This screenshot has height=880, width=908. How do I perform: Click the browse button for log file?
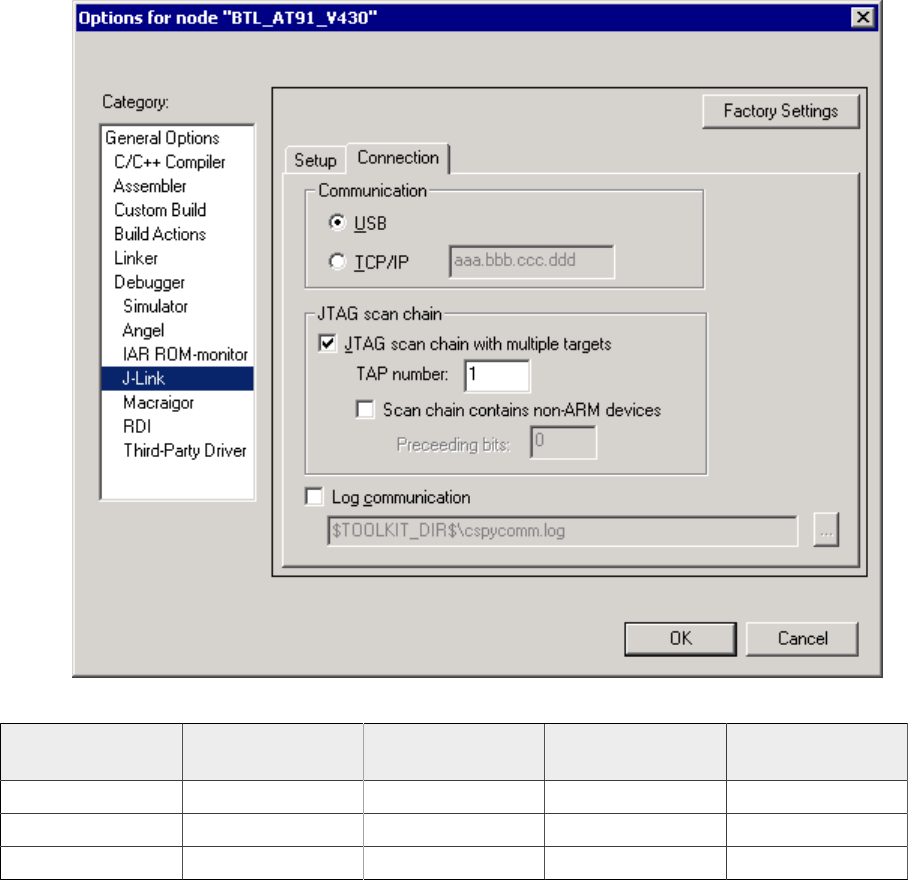click(825, 531)
